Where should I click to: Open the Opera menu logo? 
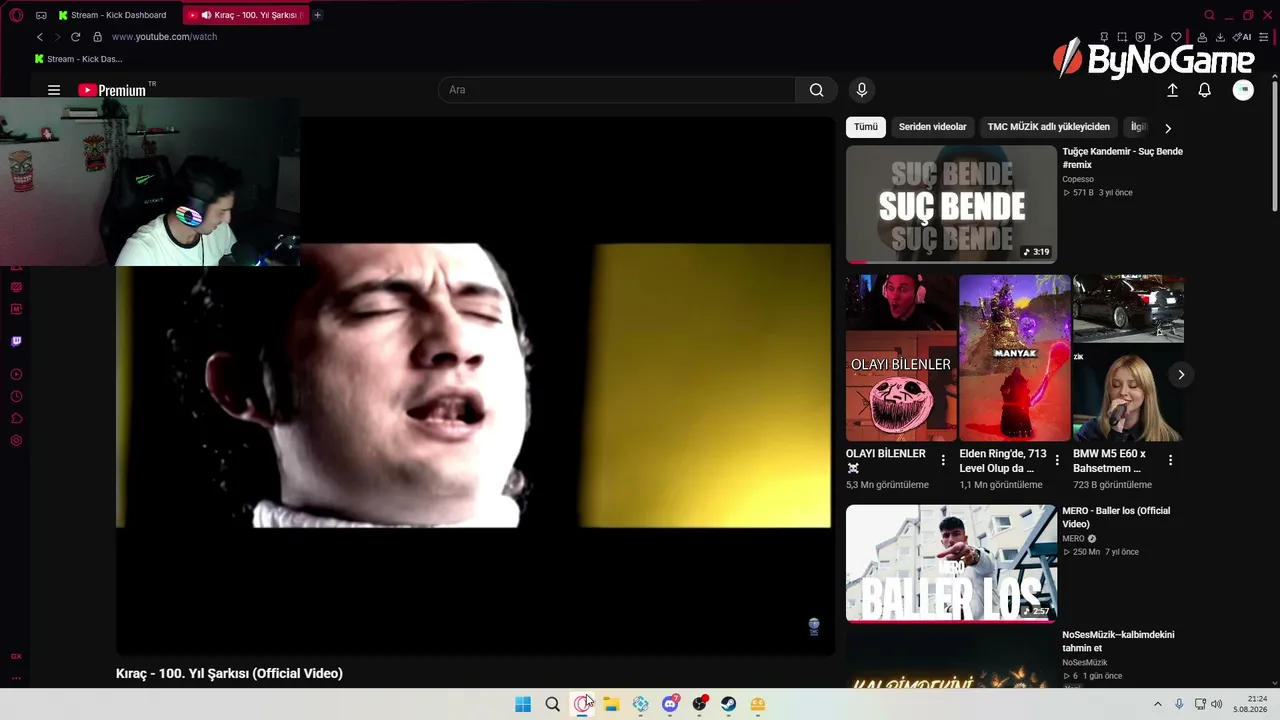(x=16, y=15)
